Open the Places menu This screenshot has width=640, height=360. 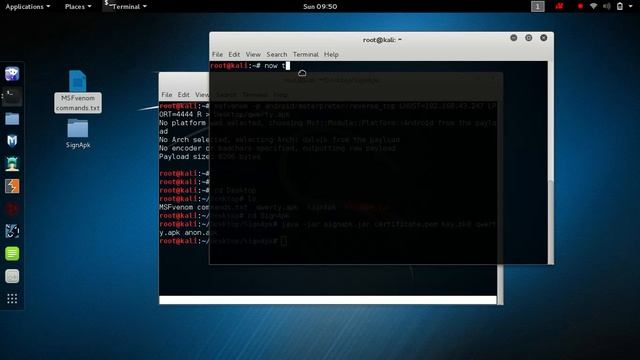coord(78,7)
